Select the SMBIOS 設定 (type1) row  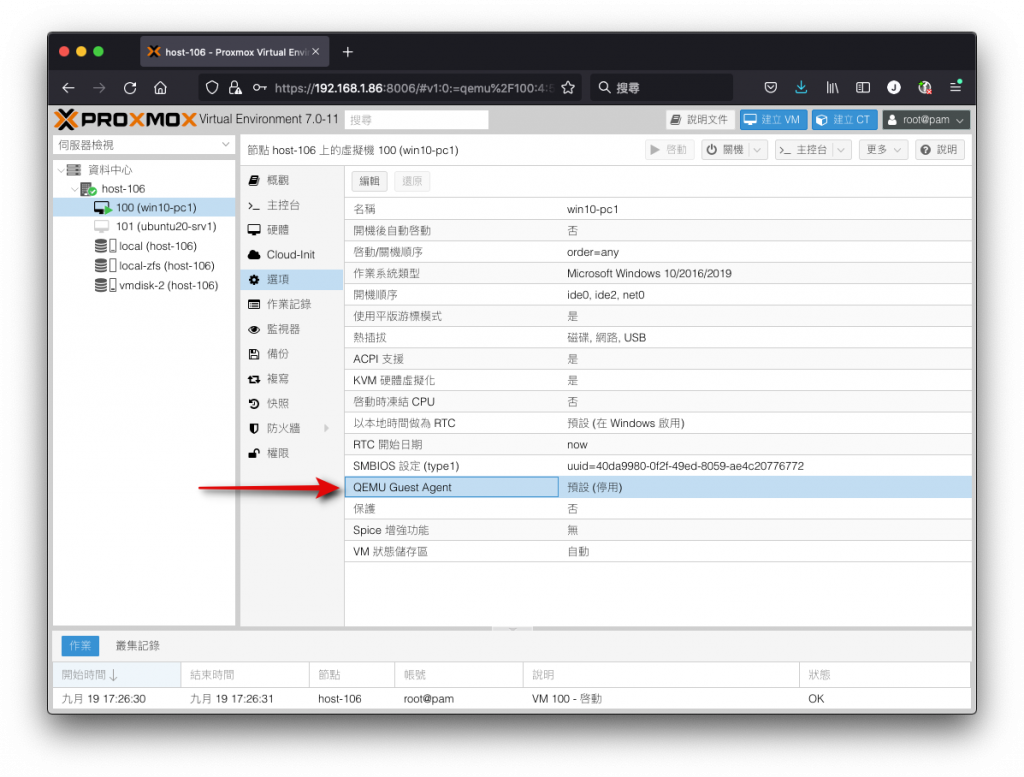658,466
